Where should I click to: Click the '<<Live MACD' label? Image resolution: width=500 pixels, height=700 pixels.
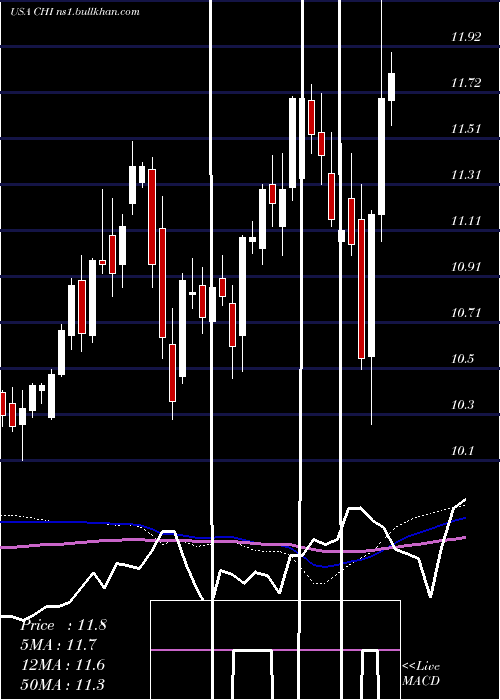point(421,673)
